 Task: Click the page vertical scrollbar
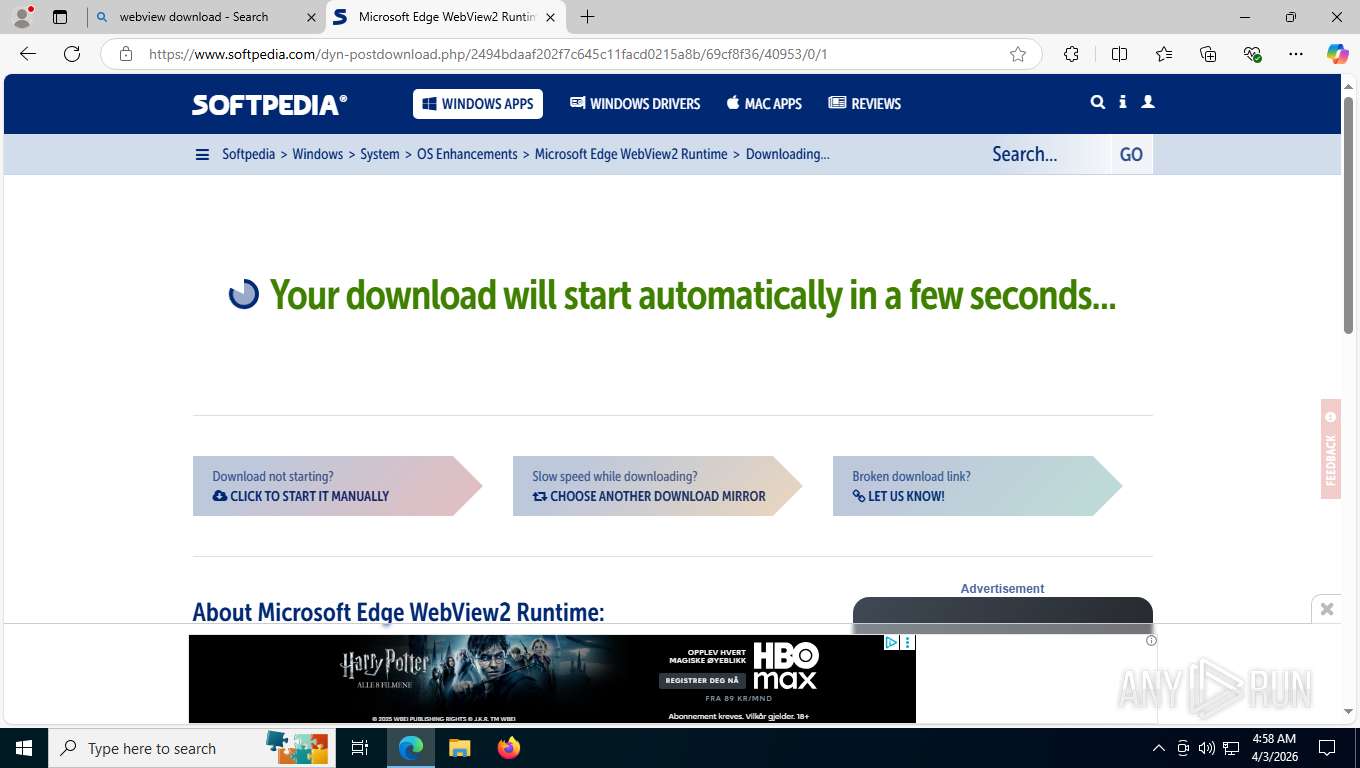[1349, 215]
